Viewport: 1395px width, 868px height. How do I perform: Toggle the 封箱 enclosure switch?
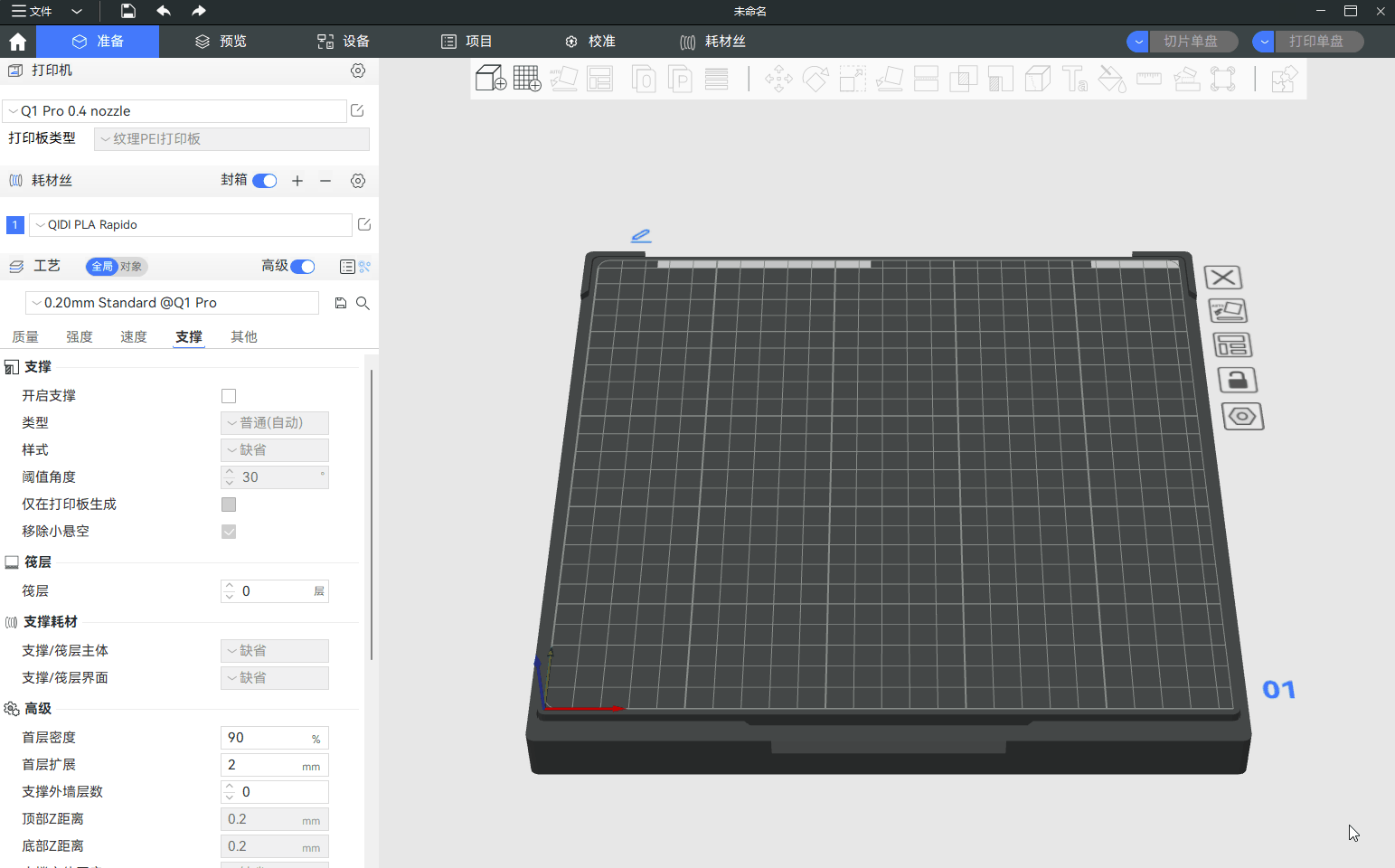click(265, 181)
